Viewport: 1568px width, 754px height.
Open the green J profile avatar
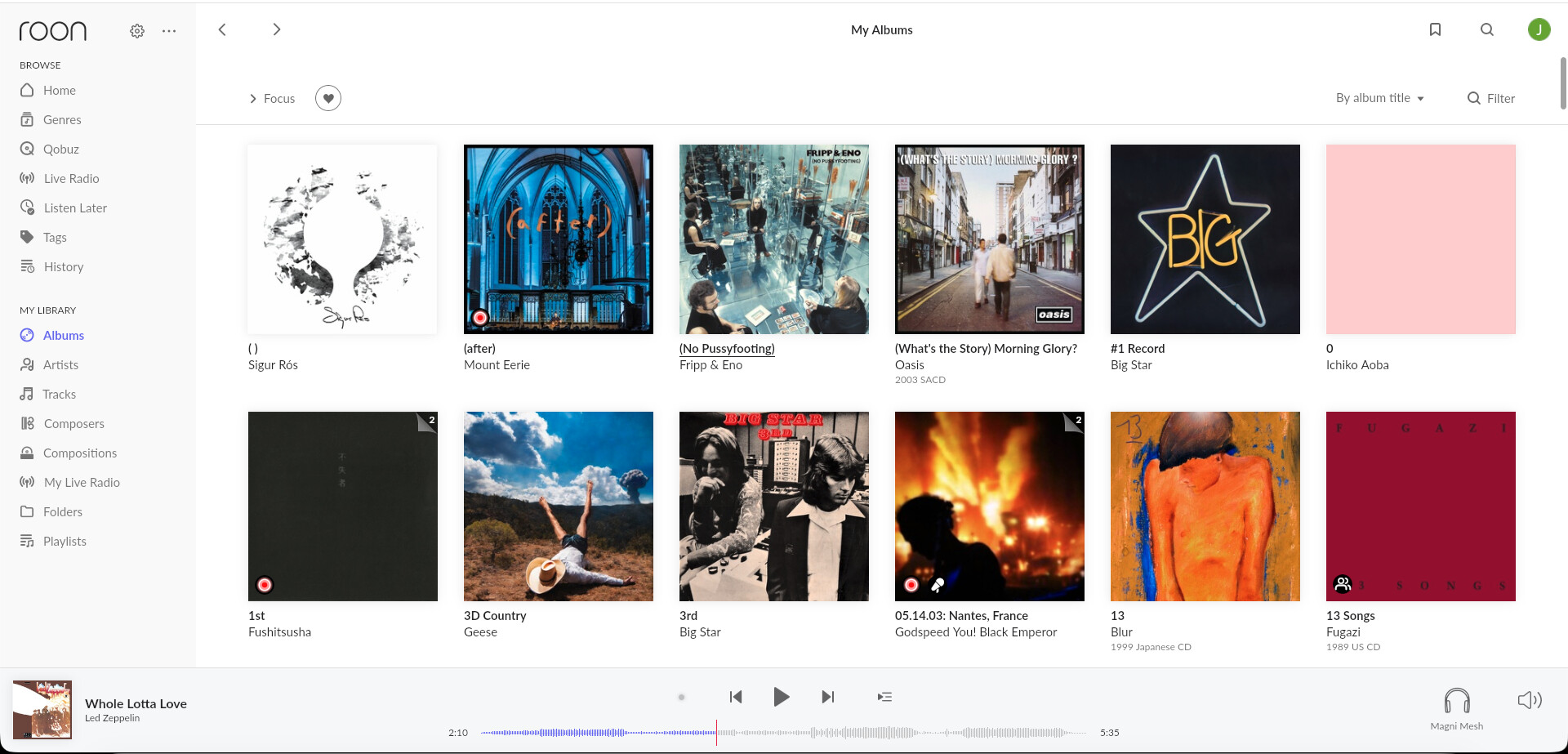click(1539, 29)
